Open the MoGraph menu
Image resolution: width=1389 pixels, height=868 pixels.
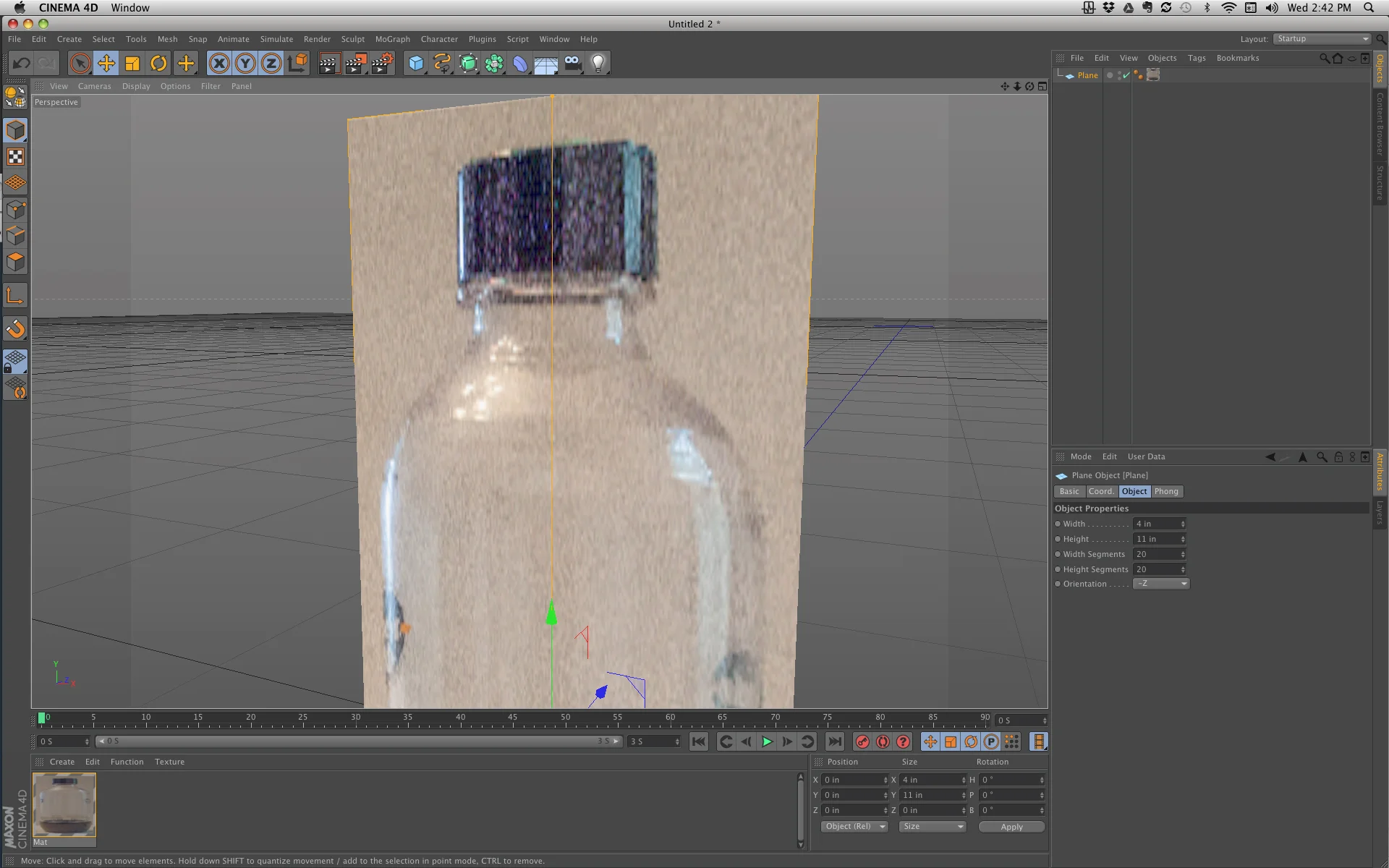[x=392, y=39]
